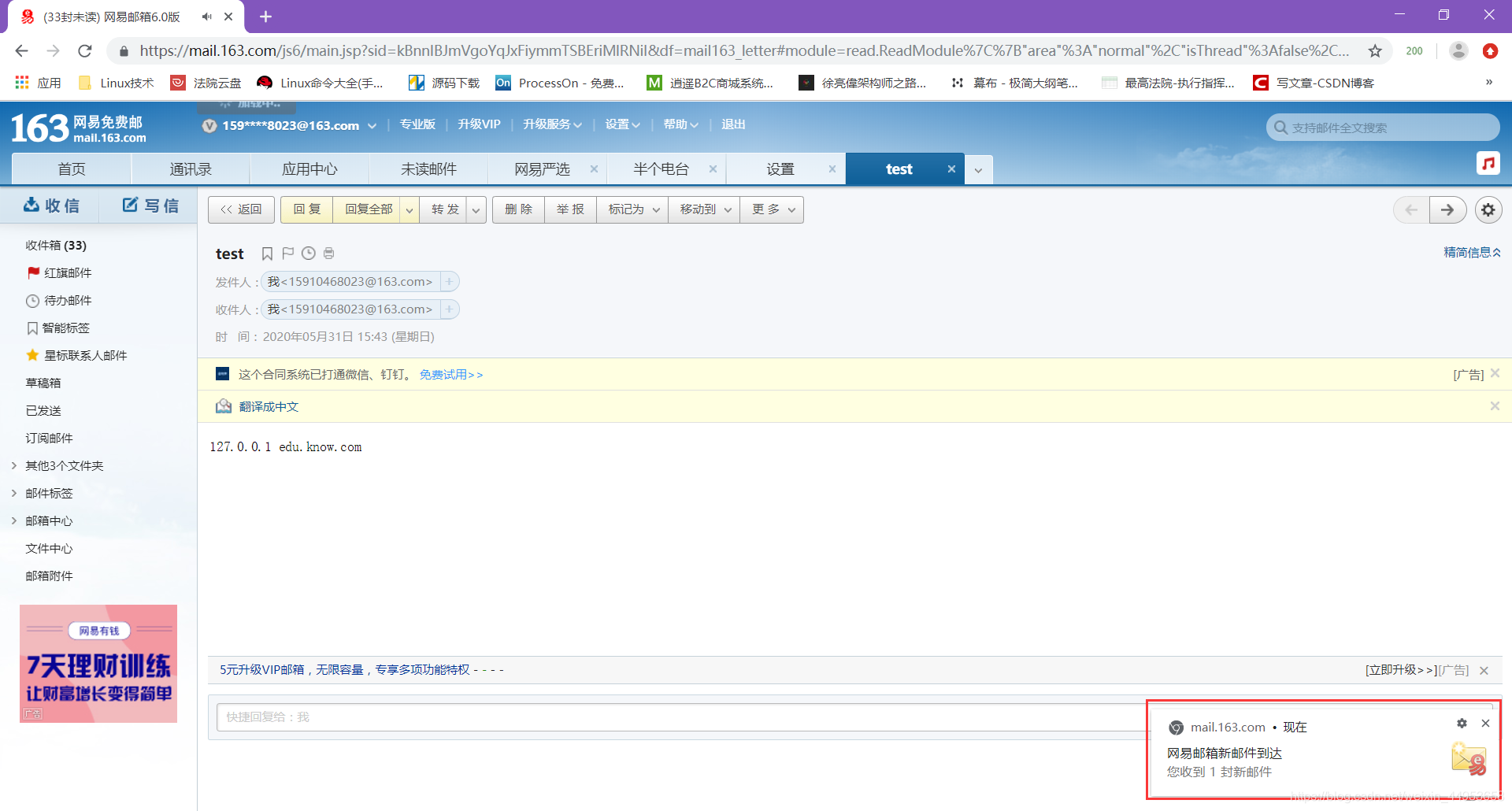Switch to the 首页 tab
The image size is (1512, 811).
pyautogui.click(x=72, y=169)
